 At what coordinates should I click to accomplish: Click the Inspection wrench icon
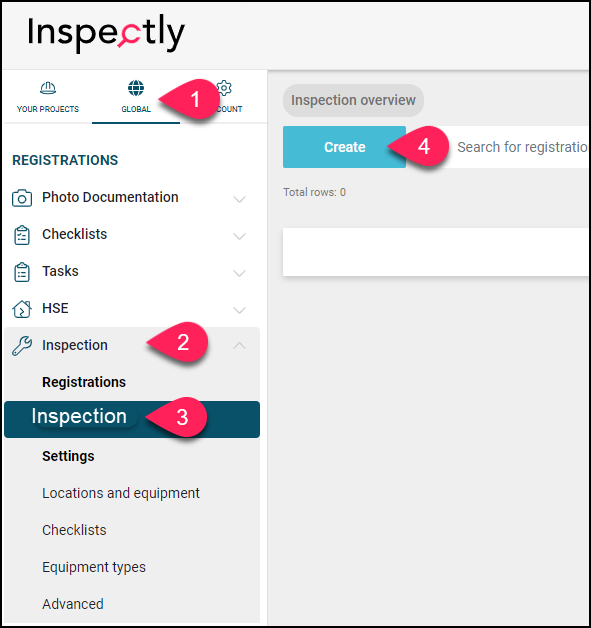(x=22, y=346)
